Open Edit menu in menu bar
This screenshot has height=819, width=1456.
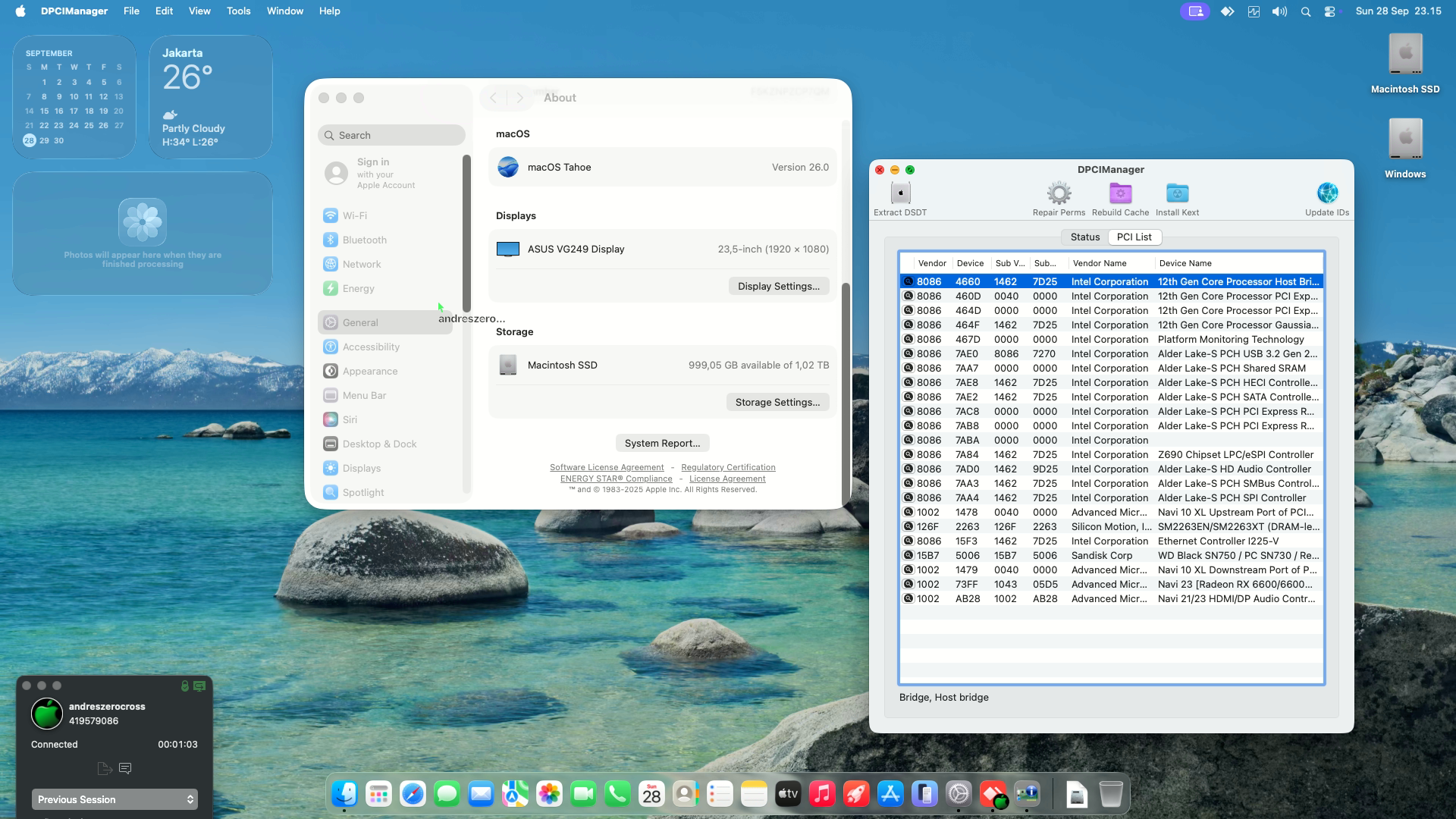click(164, 11)
